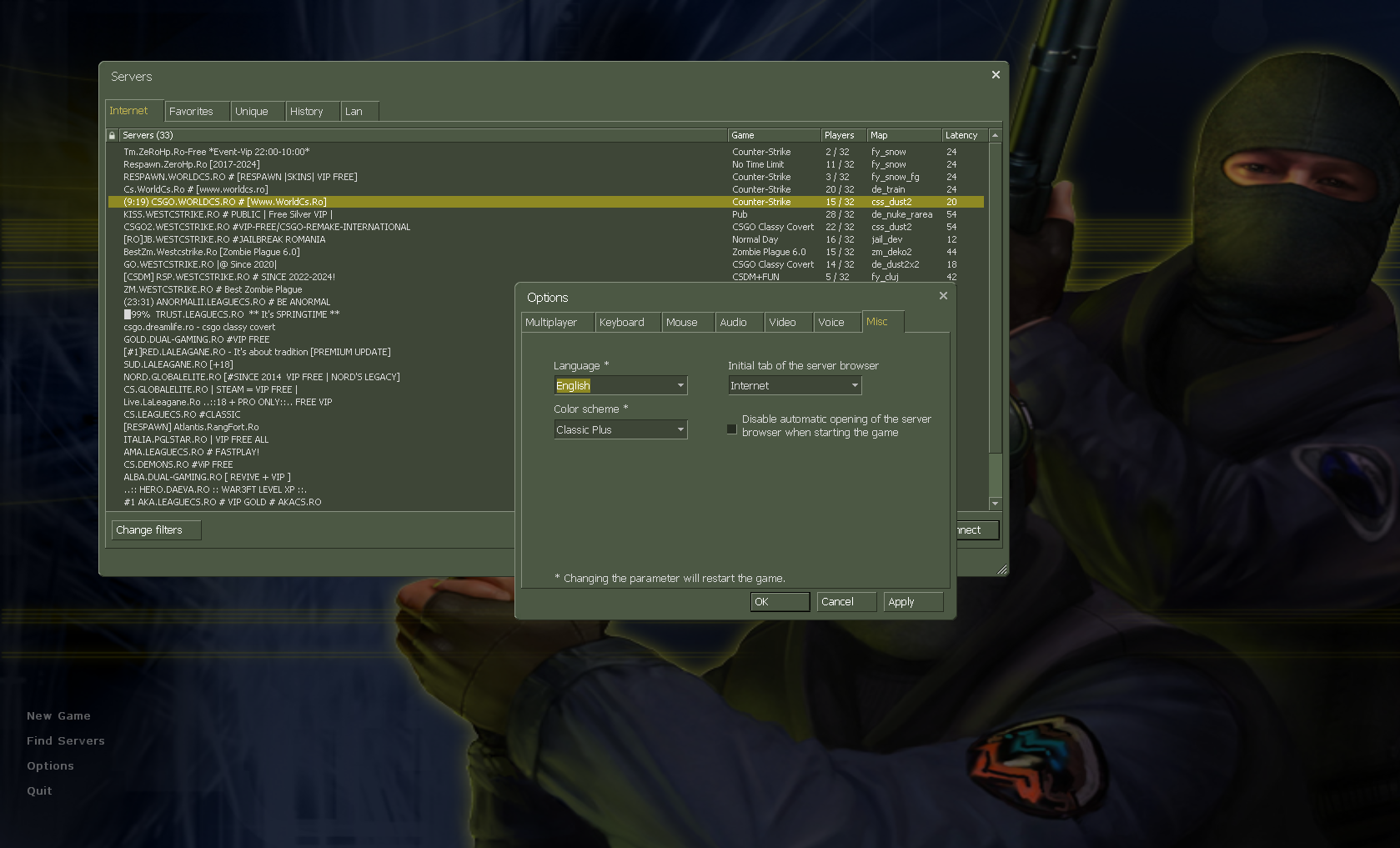
Task: Open the Lan tab in Servers
Action: 360,112
